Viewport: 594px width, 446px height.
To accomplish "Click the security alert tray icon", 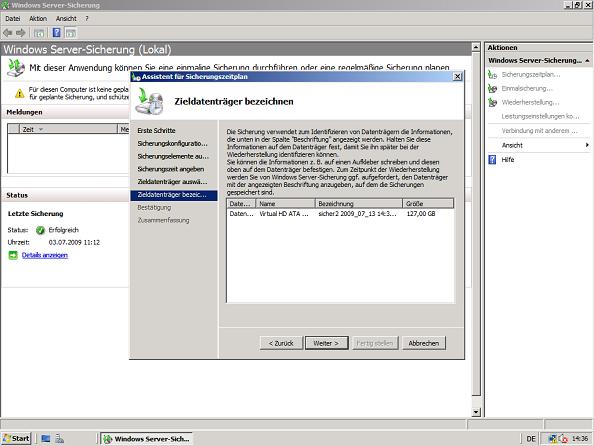I will coord(563,439).
